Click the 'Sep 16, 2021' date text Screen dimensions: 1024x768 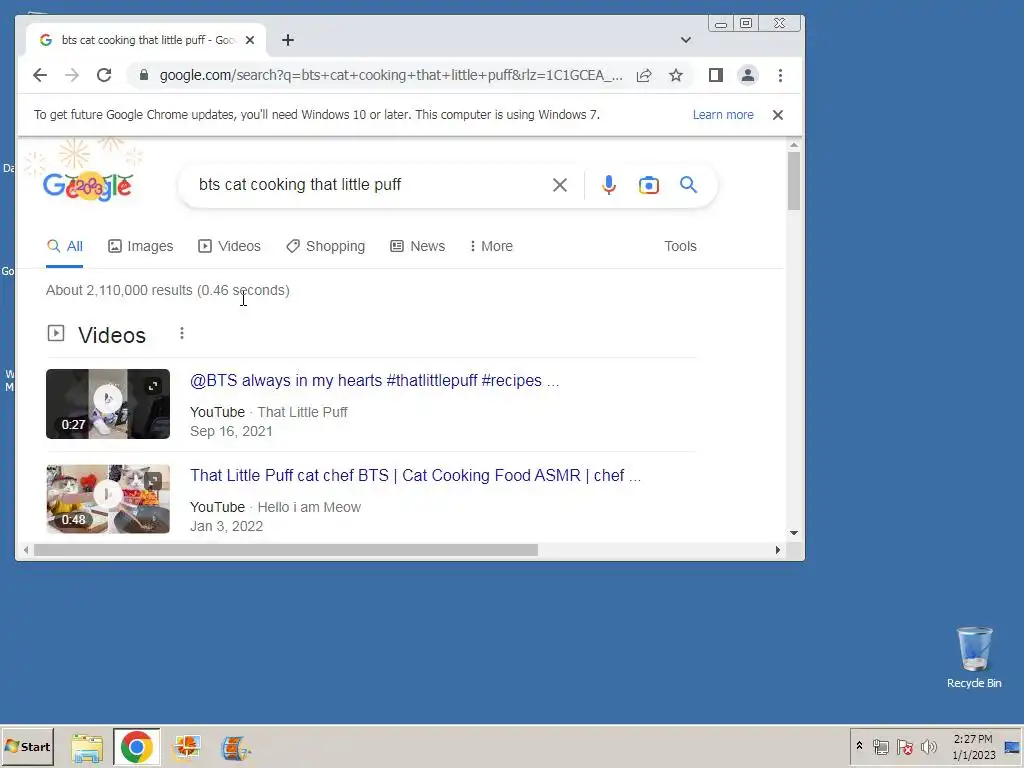tap(231, 431)
